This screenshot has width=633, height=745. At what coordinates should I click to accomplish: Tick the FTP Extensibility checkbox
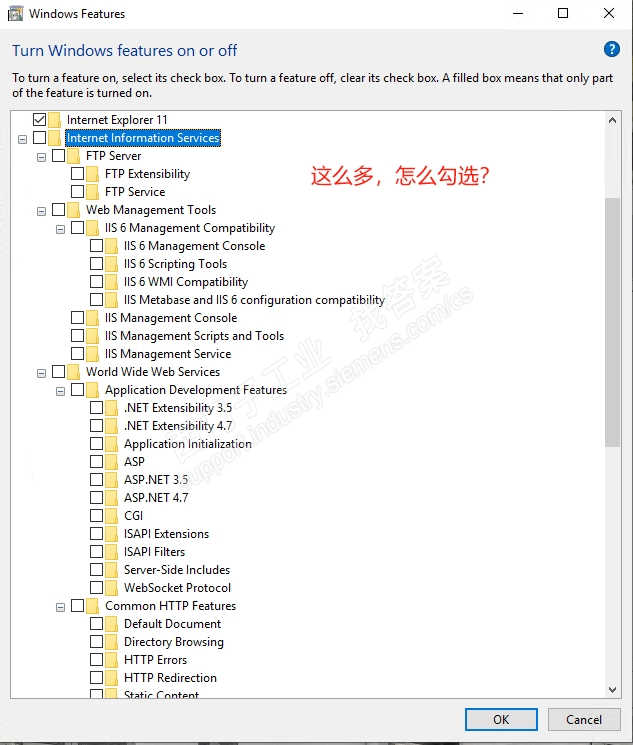(x=77, y=173)
